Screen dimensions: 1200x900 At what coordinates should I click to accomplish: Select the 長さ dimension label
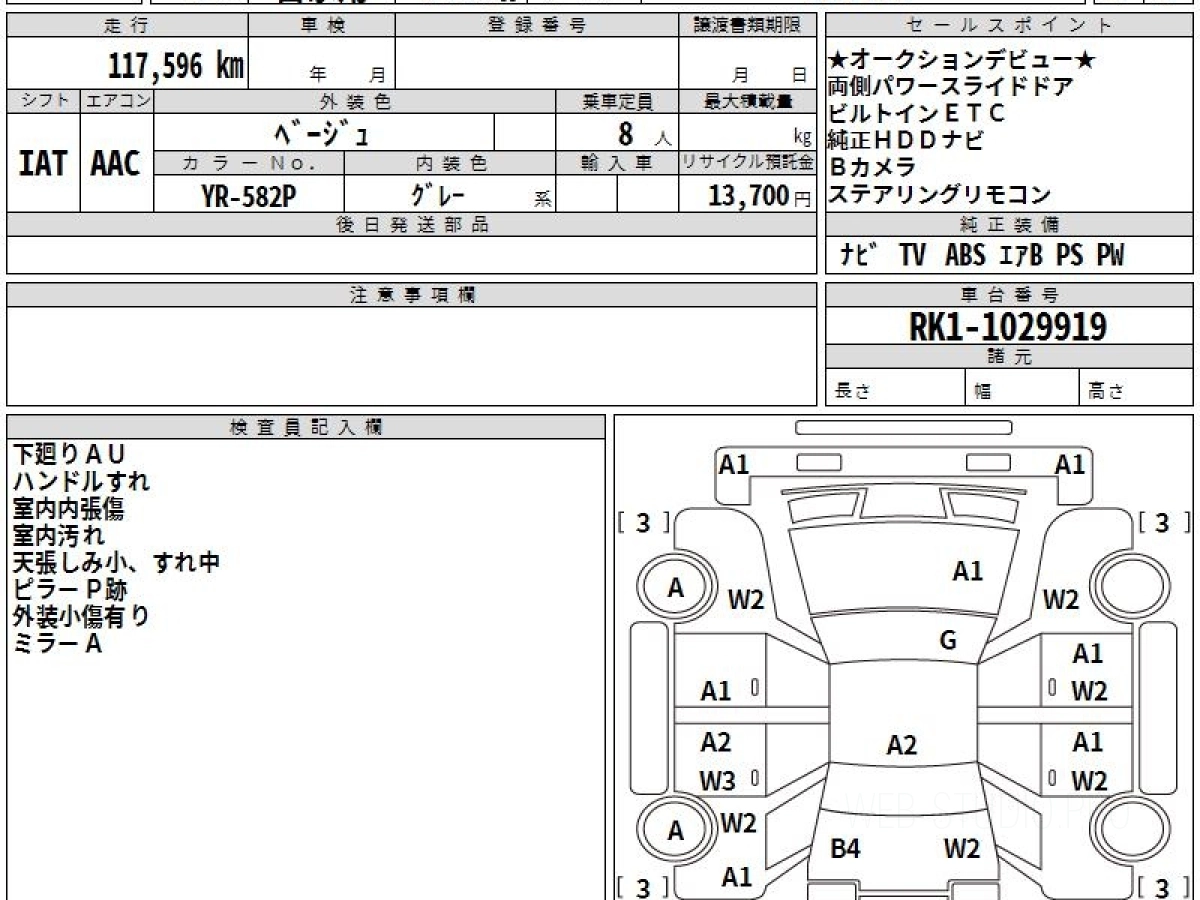[x=853, y=393]
